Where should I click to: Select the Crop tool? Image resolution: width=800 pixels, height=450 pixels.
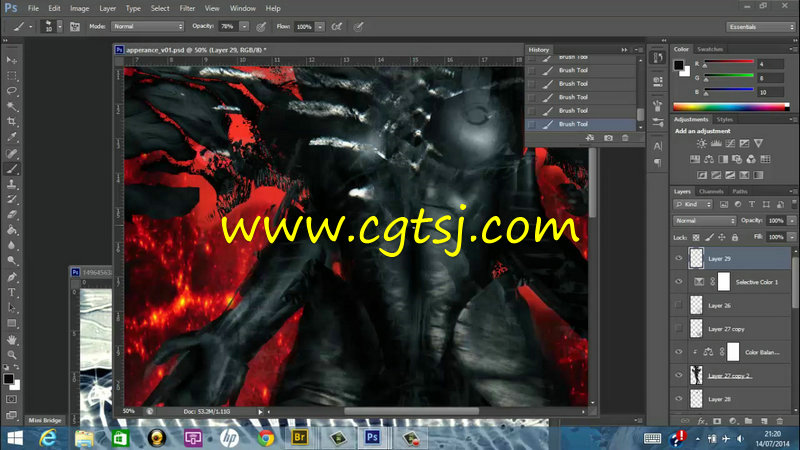click(12, 121)
